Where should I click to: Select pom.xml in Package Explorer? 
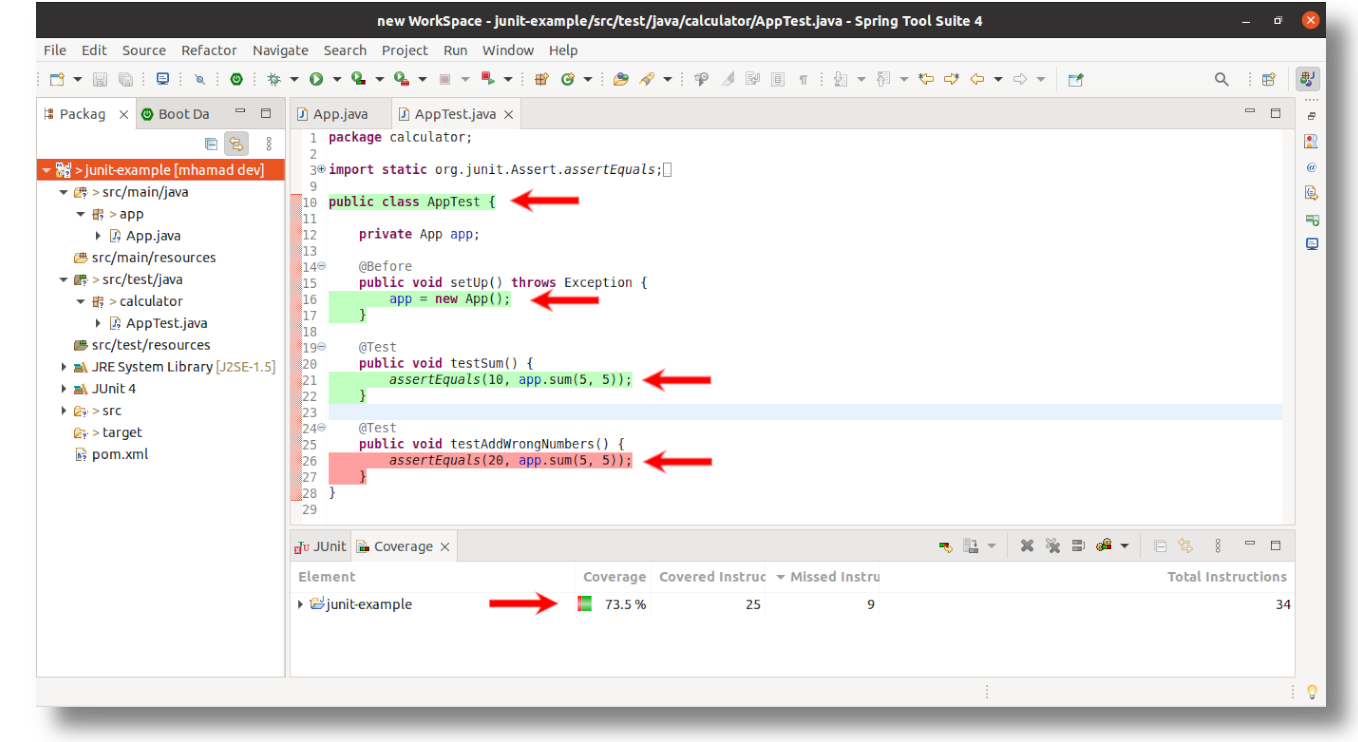click(x=121, y=454)
